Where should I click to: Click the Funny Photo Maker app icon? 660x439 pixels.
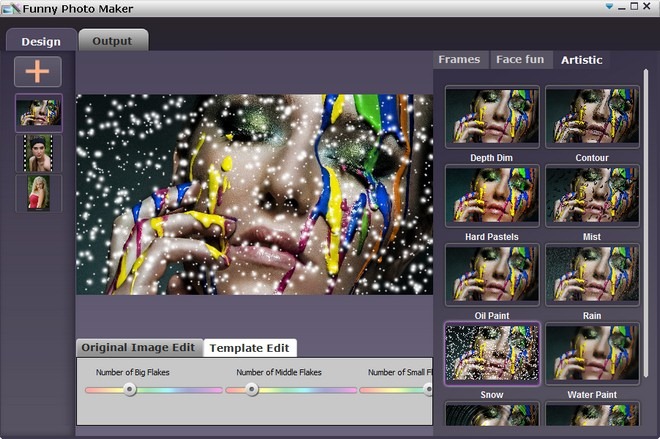[11, 8]
